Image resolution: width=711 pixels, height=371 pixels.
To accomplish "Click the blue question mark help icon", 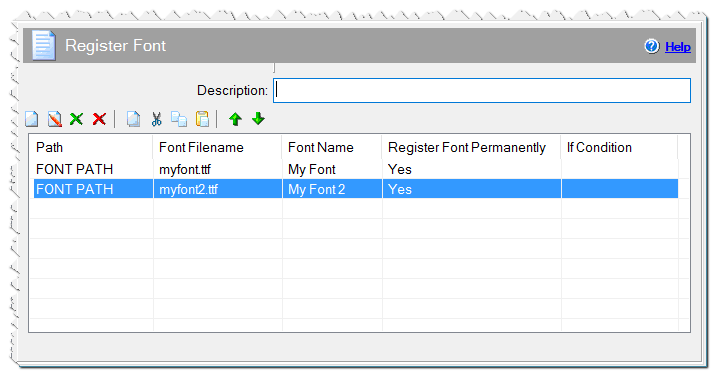I will [x=652, y=46].
